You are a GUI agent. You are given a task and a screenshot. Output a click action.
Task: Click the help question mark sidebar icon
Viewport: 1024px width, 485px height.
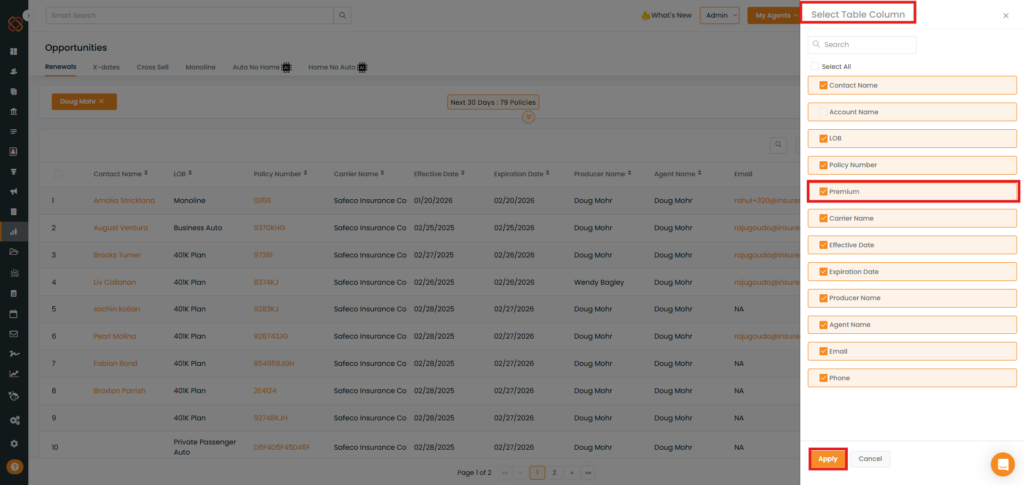pyautogui.click(x=14, y=466)
